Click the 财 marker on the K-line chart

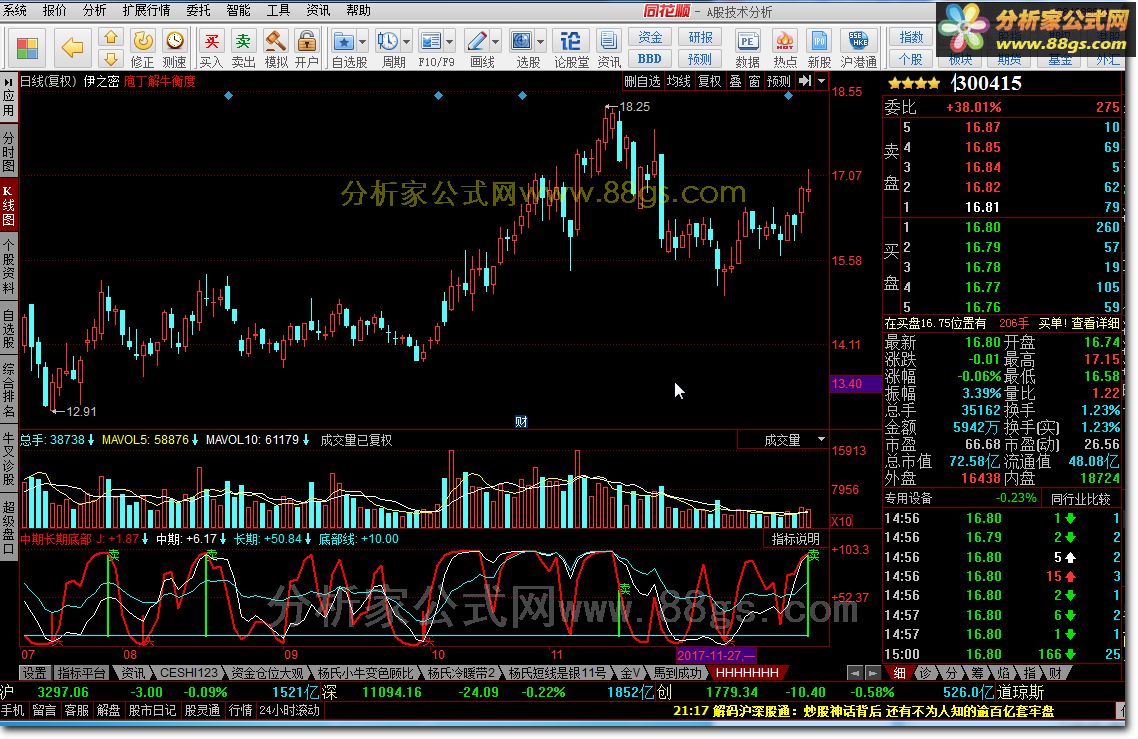[521, 422]
